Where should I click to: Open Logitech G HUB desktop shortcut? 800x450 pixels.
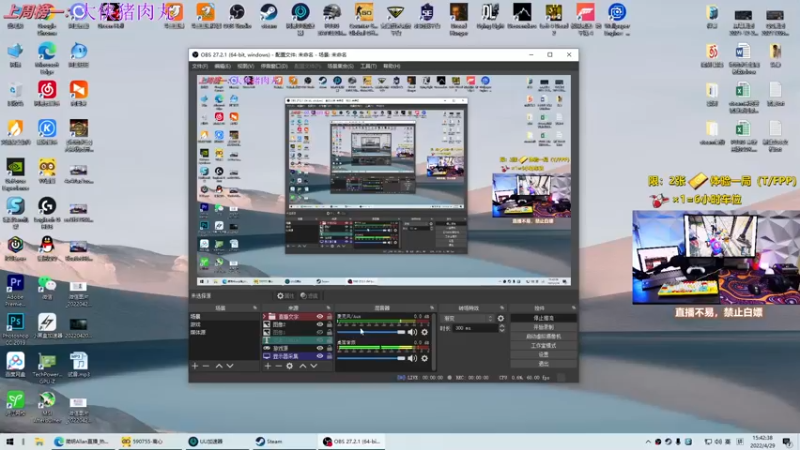point(47,213)
